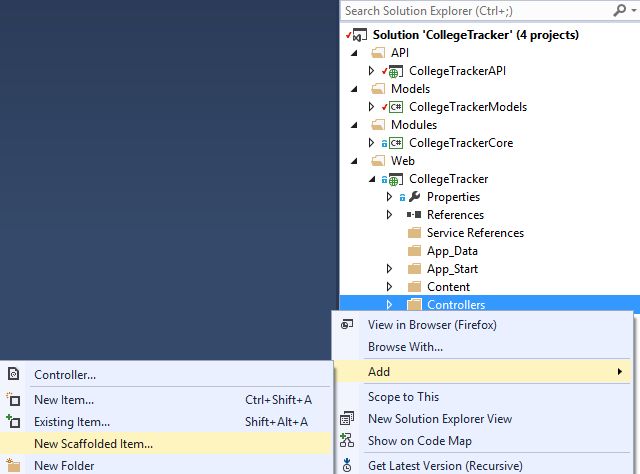
Task: Select the Solution 'CollegeTracker' root node
Action: pyautogui.click(x=476, y=35)
